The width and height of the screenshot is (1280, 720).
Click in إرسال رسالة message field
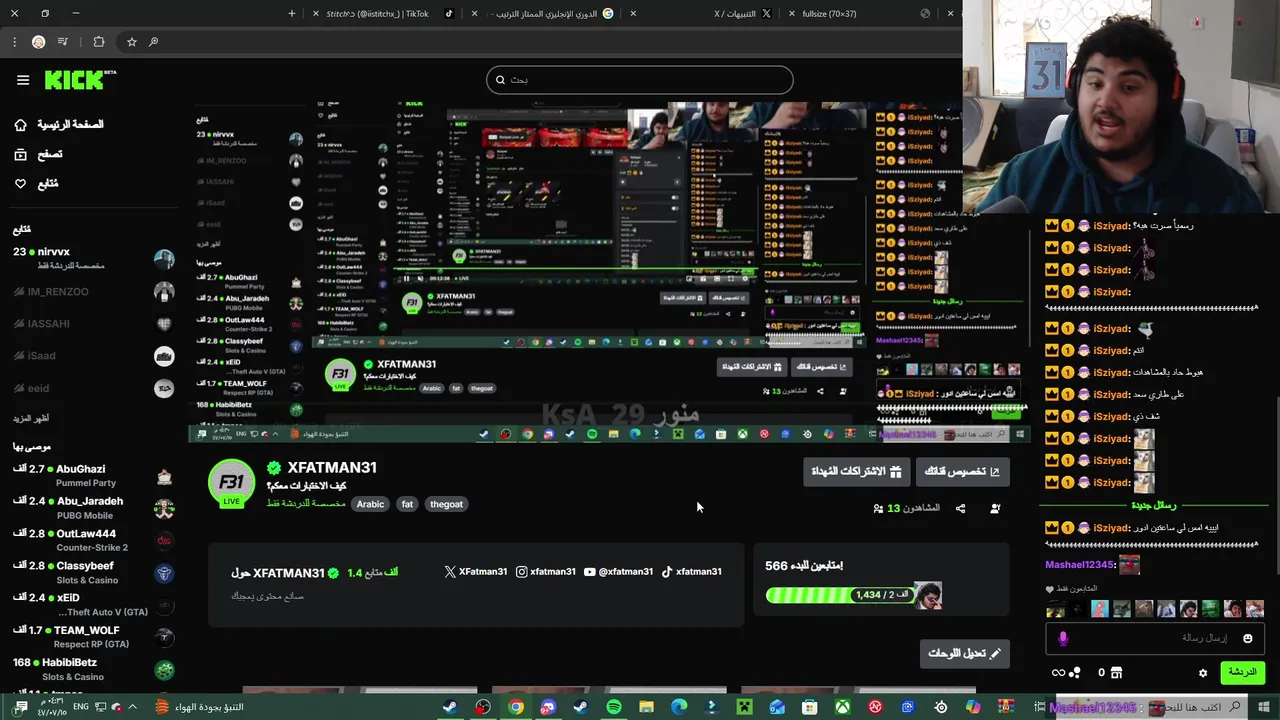1155,638
